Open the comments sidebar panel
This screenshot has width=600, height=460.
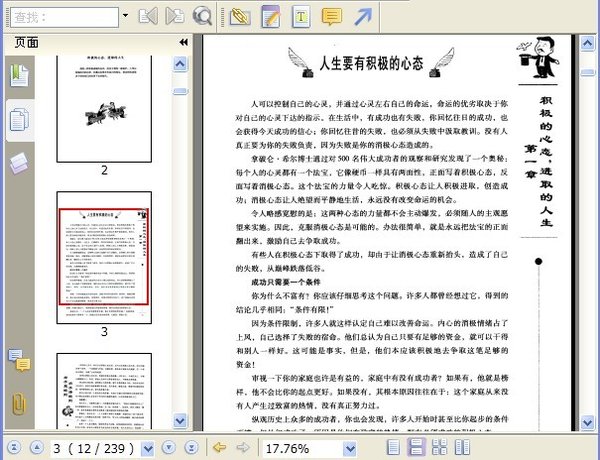[x=19, y=360]
